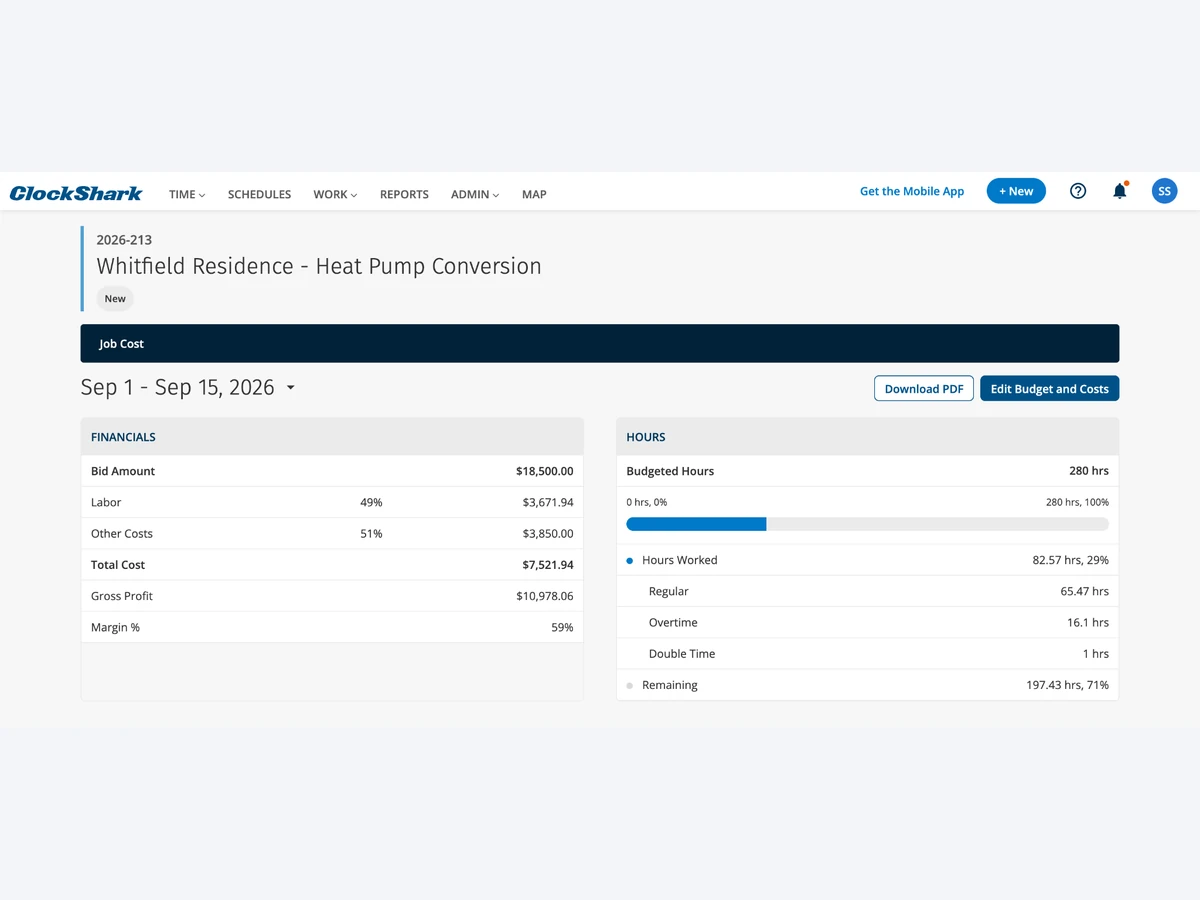Expand the ADMIN menu
Screen dimensions: 1200x900
tap(475, 194)
